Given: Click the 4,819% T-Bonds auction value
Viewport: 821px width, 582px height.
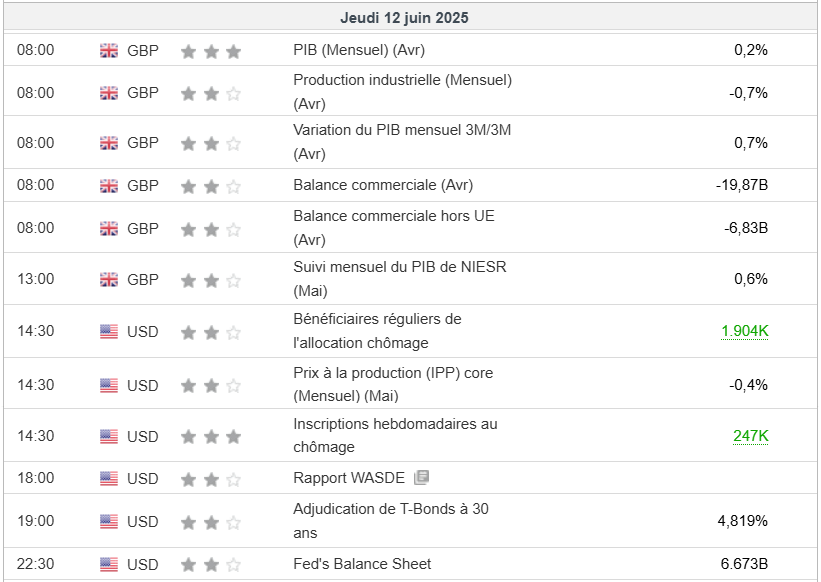Looking at the screenshot, I should [x=742, y=521].
